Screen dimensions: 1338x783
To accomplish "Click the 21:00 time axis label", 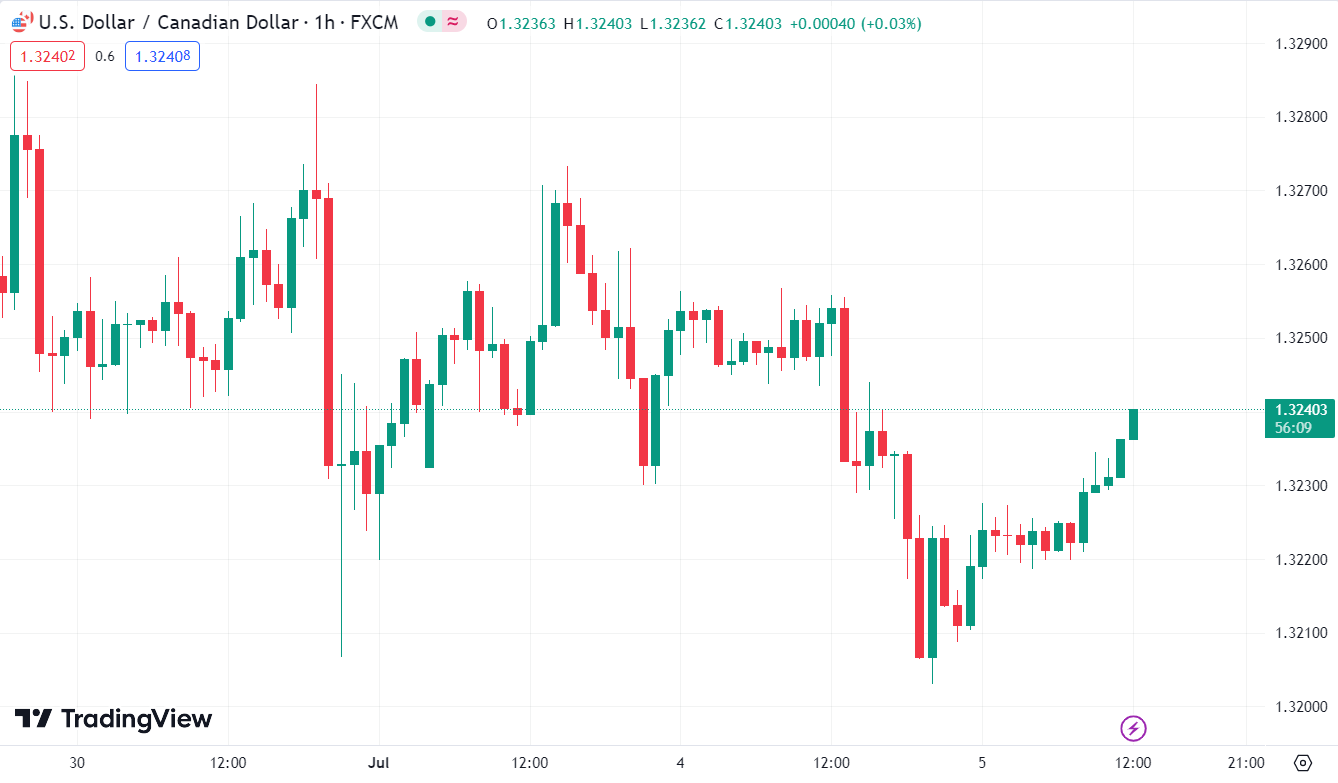I will click(1246, 762).
